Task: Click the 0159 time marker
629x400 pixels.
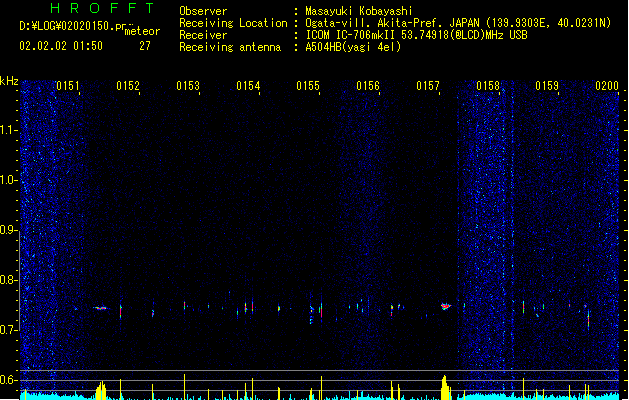Action: [x=547, y=86]
